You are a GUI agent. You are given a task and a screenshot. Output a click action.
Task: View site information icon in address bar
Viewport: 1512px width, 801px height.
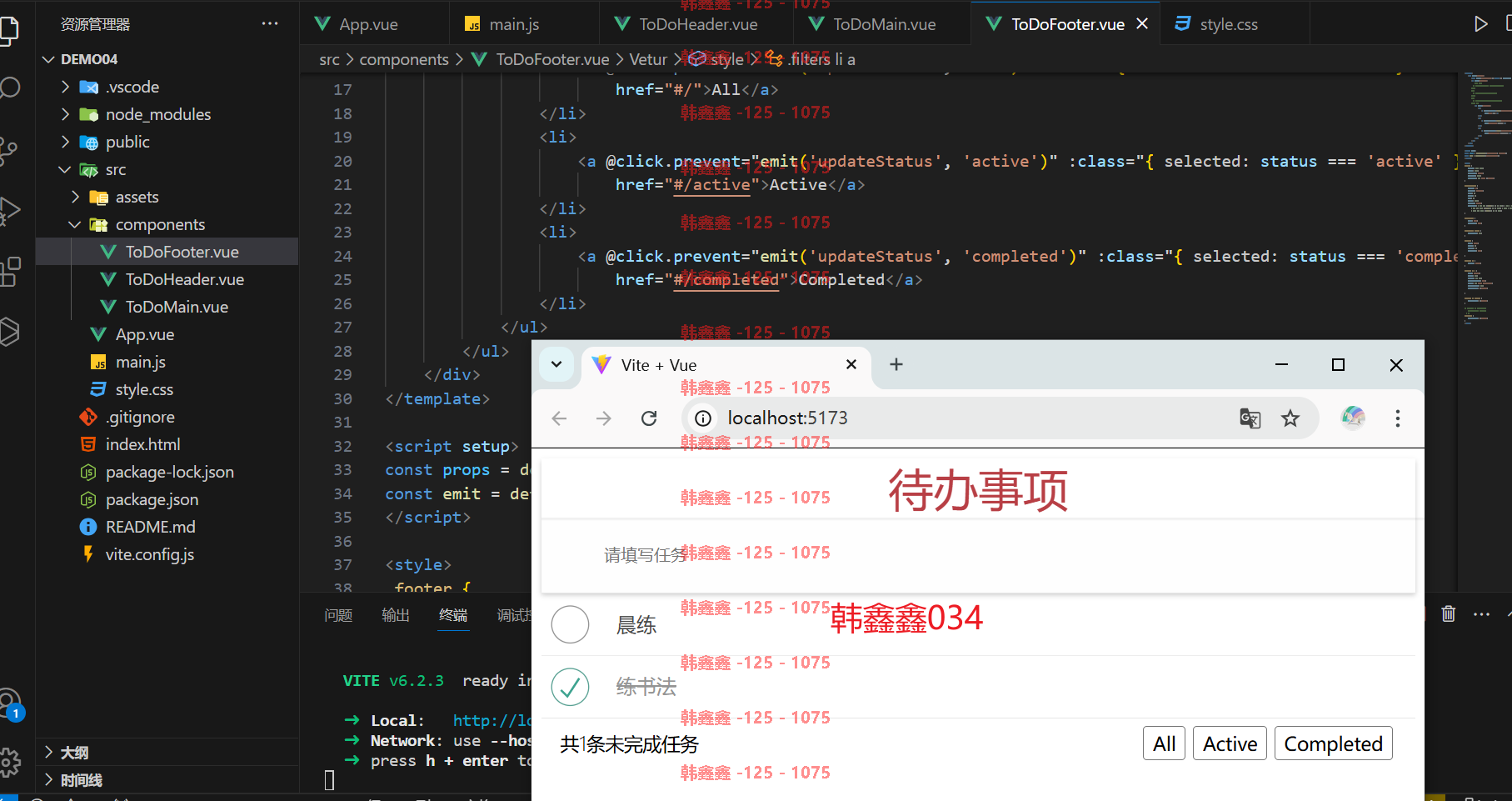pos(703,418)
